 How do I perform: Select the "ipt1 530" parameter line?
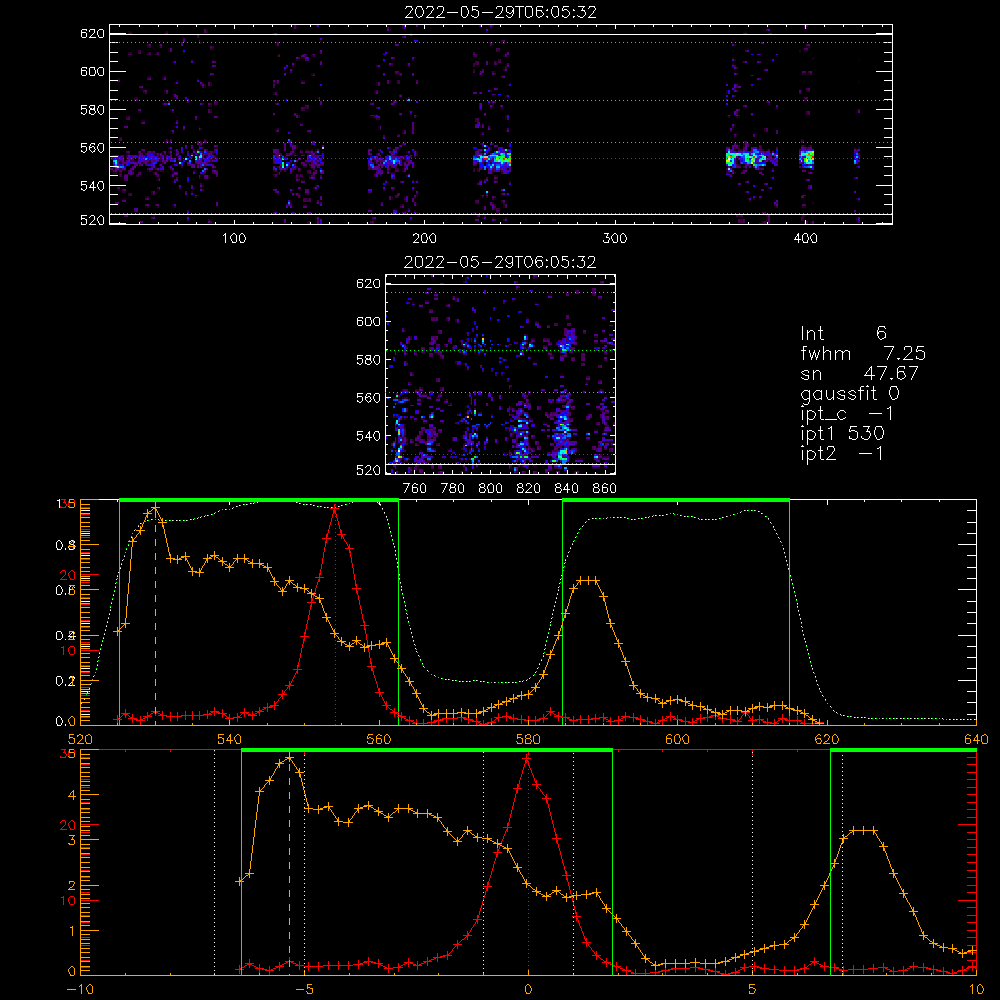[x=842, y=434]
